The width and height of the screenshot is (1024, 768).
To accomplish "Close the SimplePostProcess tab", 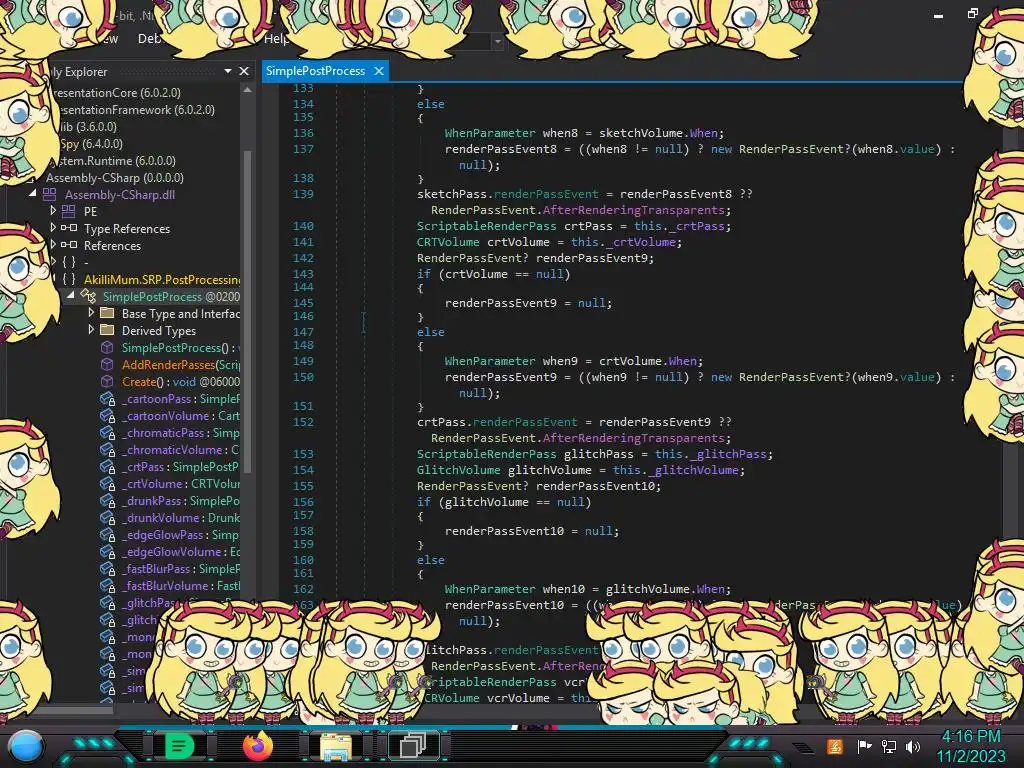I will 379,71.
